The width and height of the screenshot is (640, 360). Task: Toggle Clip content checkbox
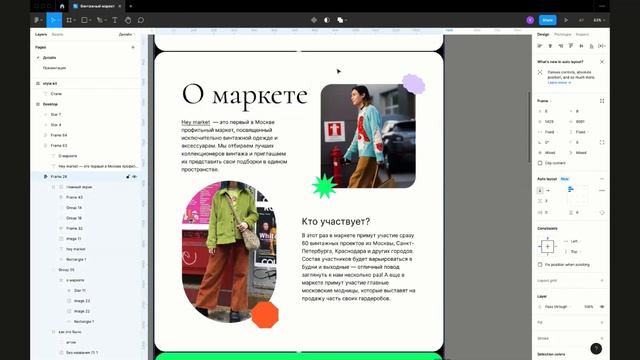coord(540,163)
